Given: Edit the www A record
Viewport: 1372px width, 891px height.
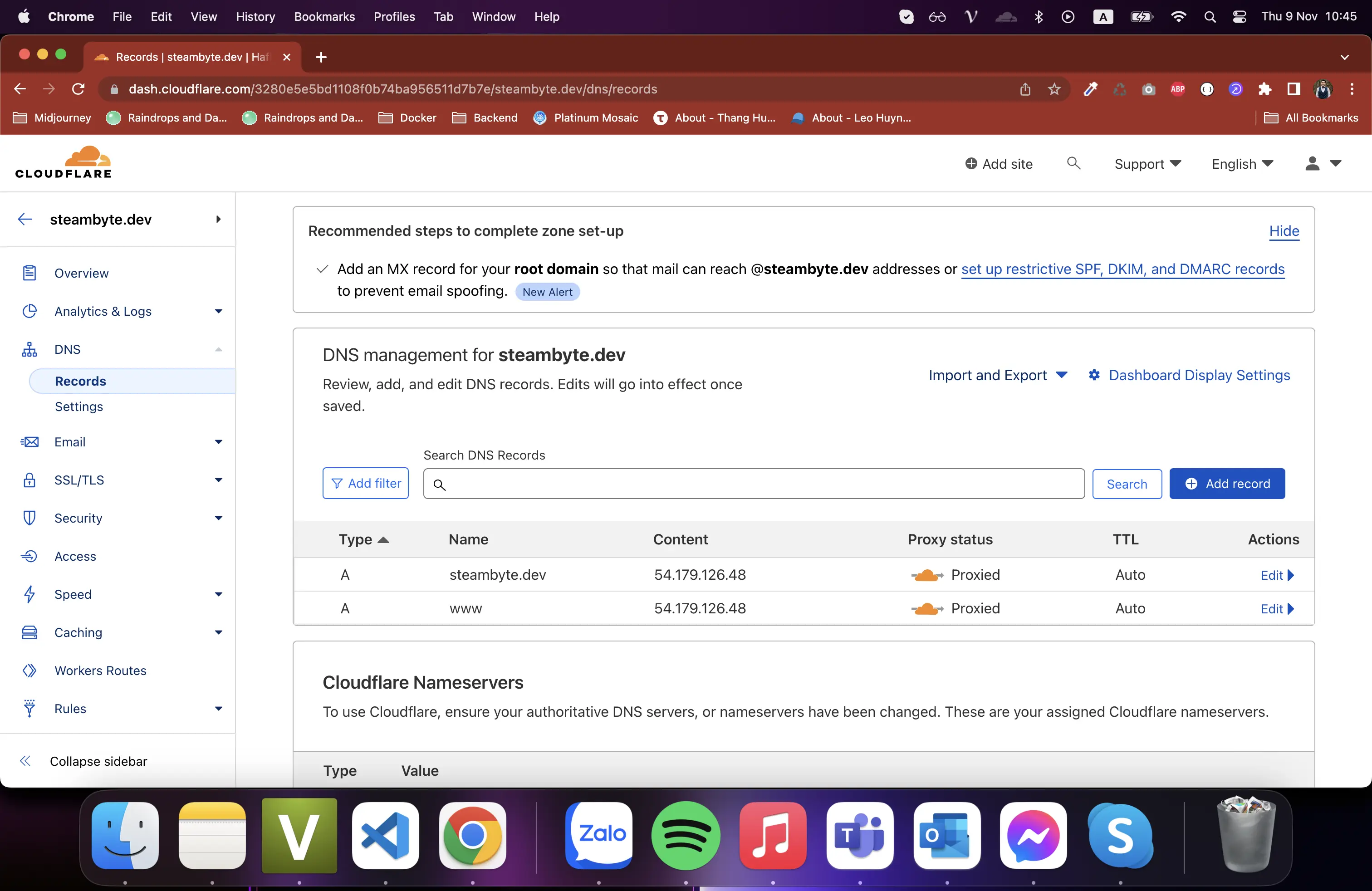Looking at the screenshot, I should 1277,609.
